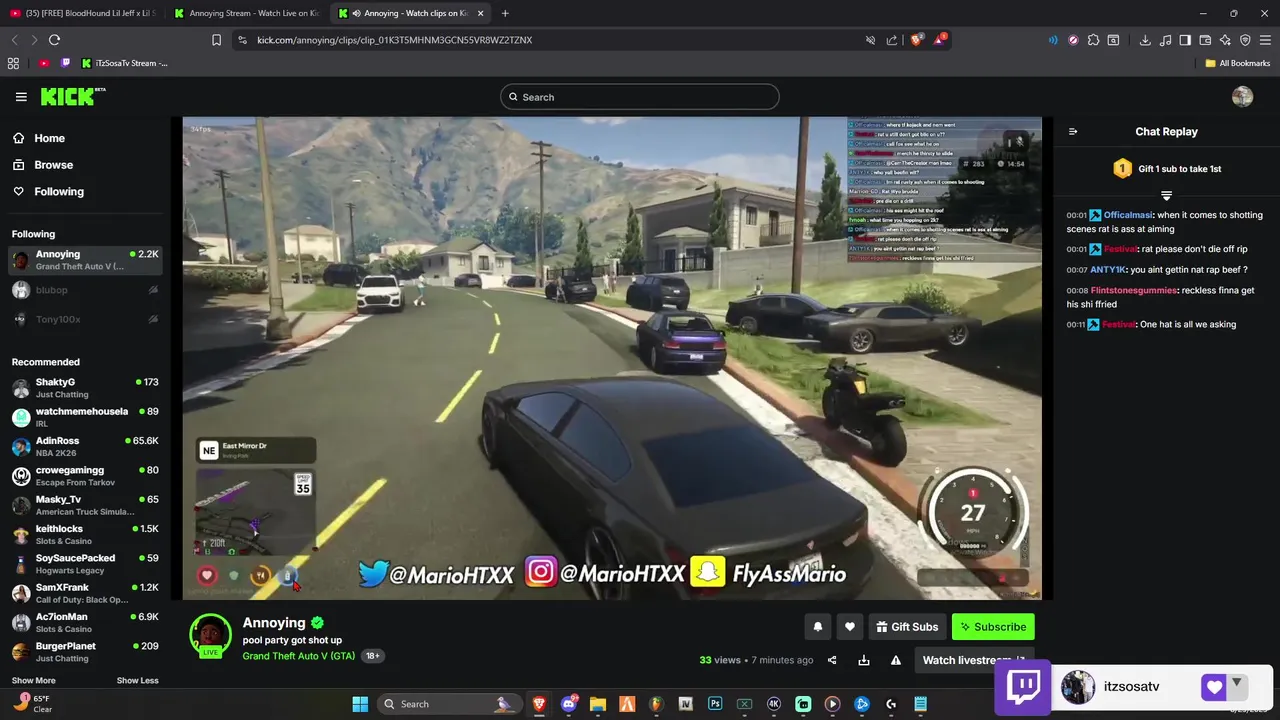The height and width of the screenshot is (720, 1280).
Task: Click the Officalmasi username in chat replay
Action: pos(1128,215)
